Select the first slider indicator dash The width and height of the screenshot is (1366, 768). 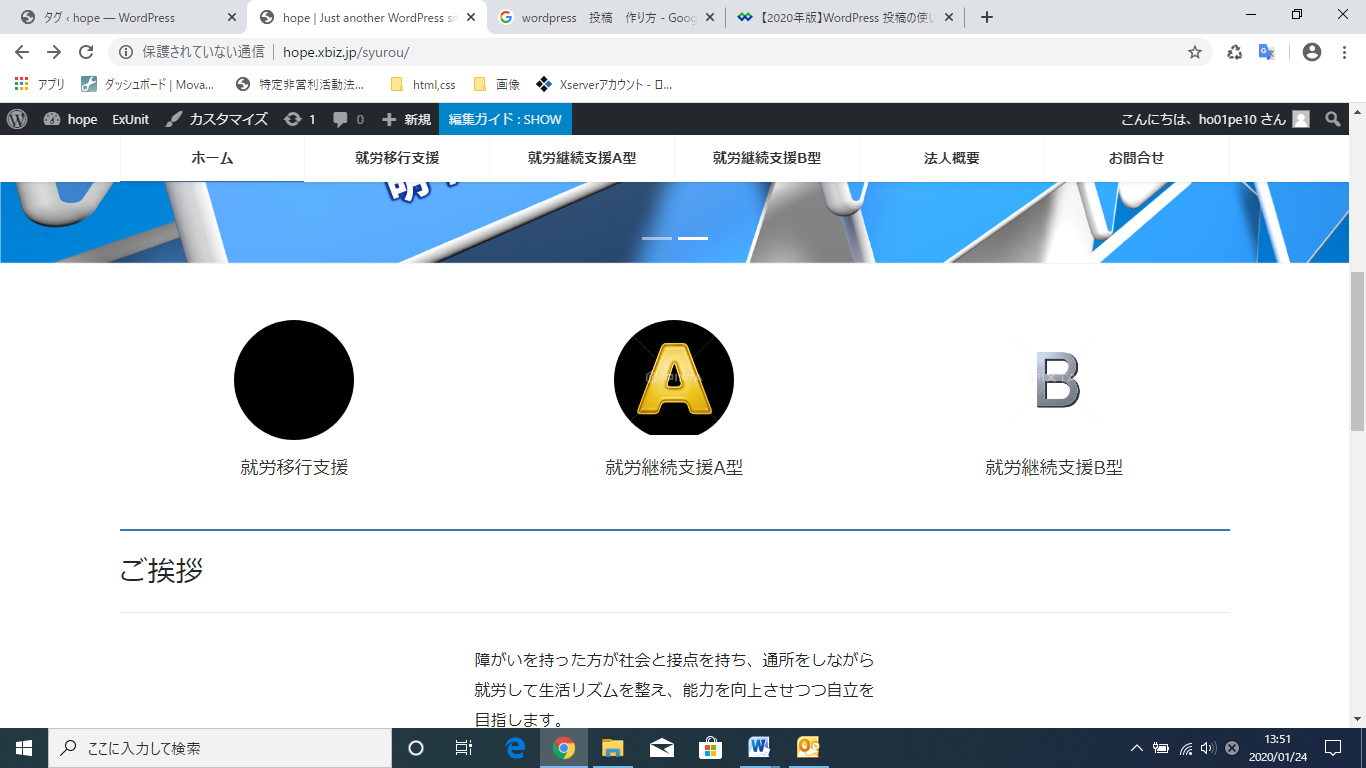[x=657, y=238]
